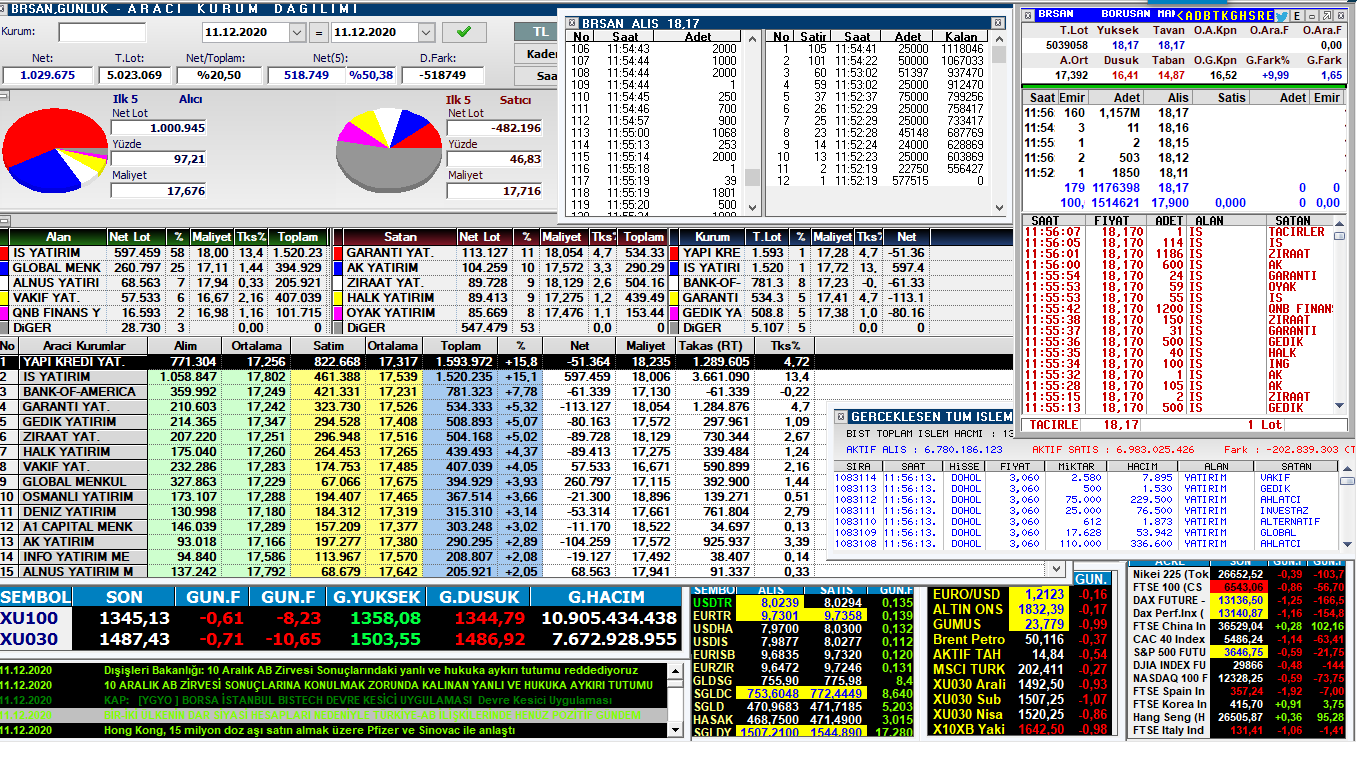The height and width of the screenshot is (768, 1366).
Task: Click ALTIN ONS value 1832,39
Action: click(1040, 609)
